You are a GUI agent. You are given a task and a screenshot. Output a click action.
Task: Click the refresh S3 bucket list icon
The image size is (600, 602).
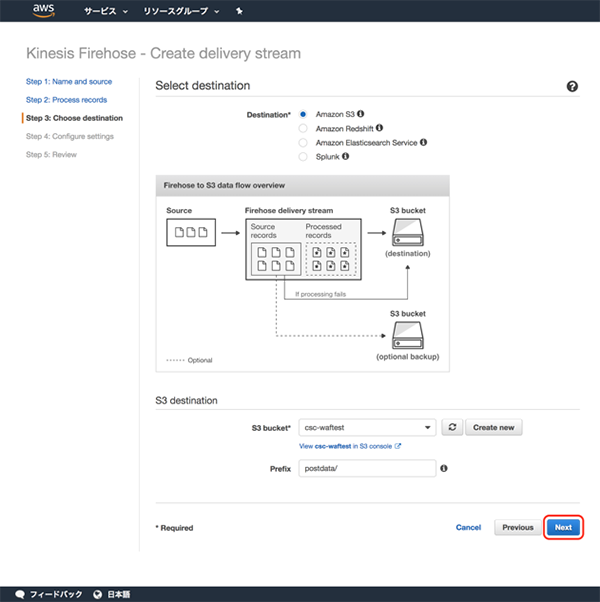[452, 427]
